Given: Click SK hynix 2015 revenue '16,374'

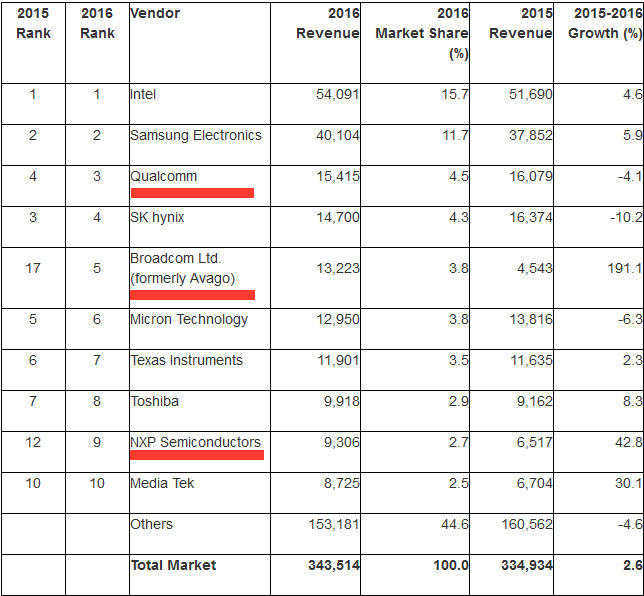Looking at the screenshot, I should (531, 217).
